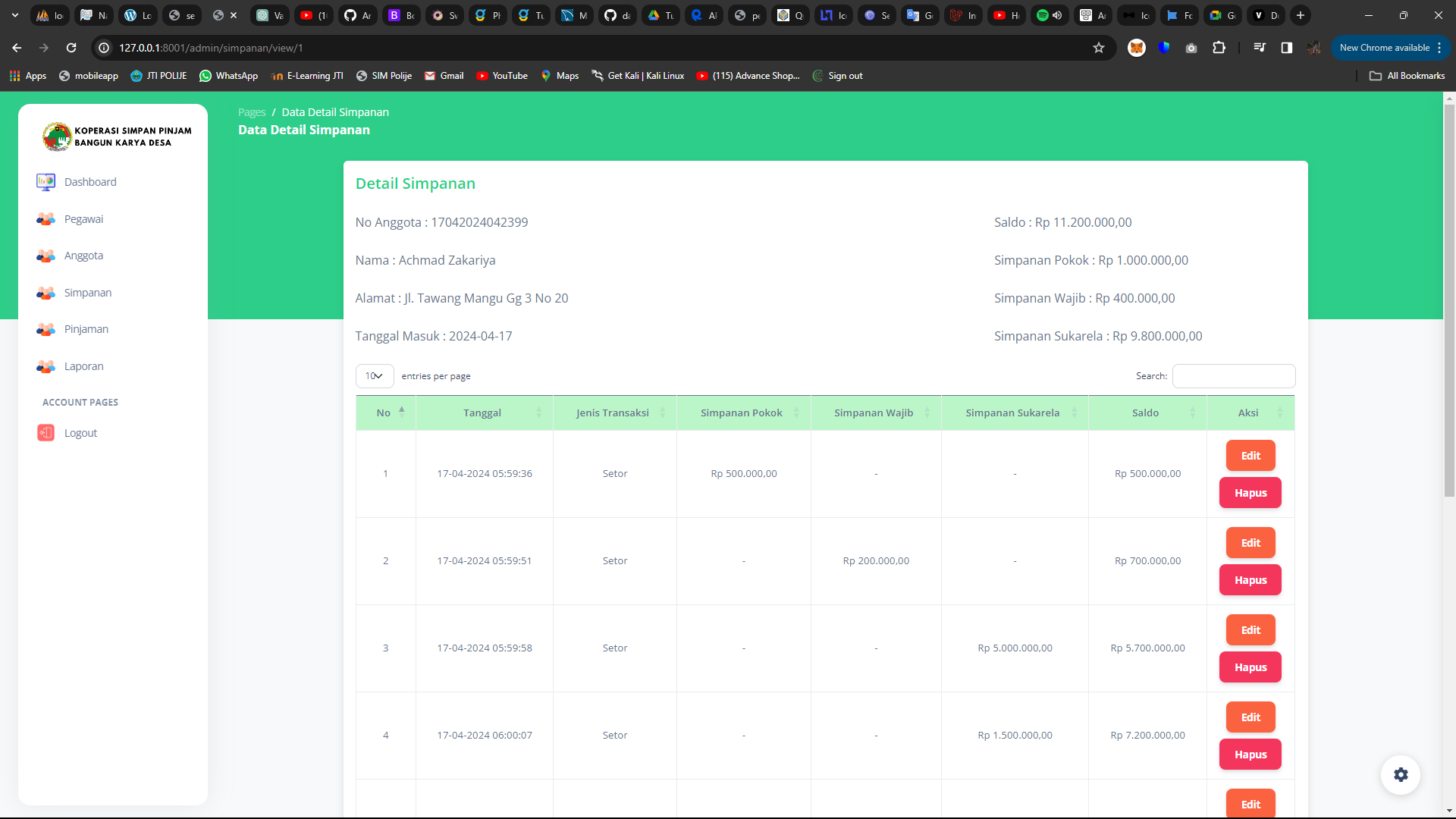This screenshot has height=819, width=1456.
Task: Open the Apps bookmarks shortcut
Action: point(28,76)
